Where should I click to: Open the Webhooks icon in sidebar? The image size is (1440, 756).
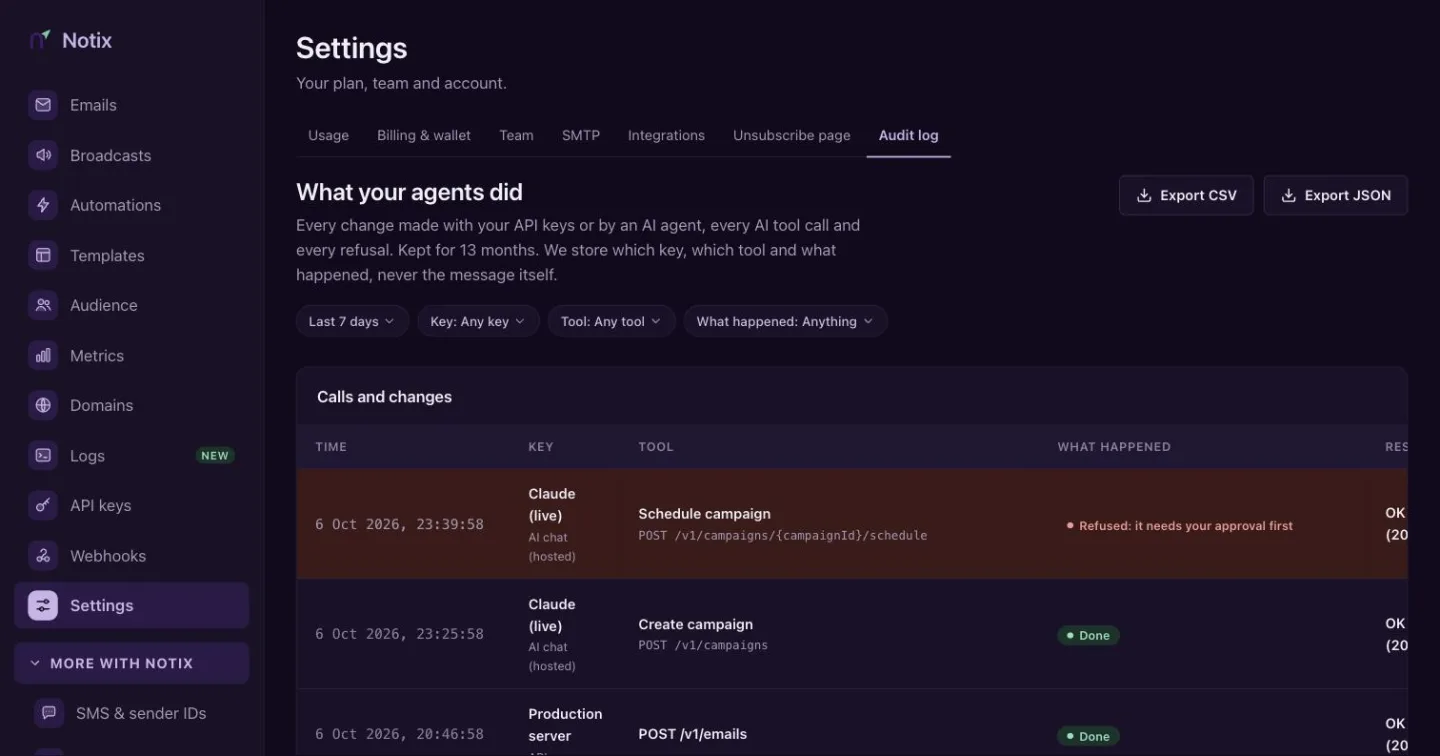(43, 555)
